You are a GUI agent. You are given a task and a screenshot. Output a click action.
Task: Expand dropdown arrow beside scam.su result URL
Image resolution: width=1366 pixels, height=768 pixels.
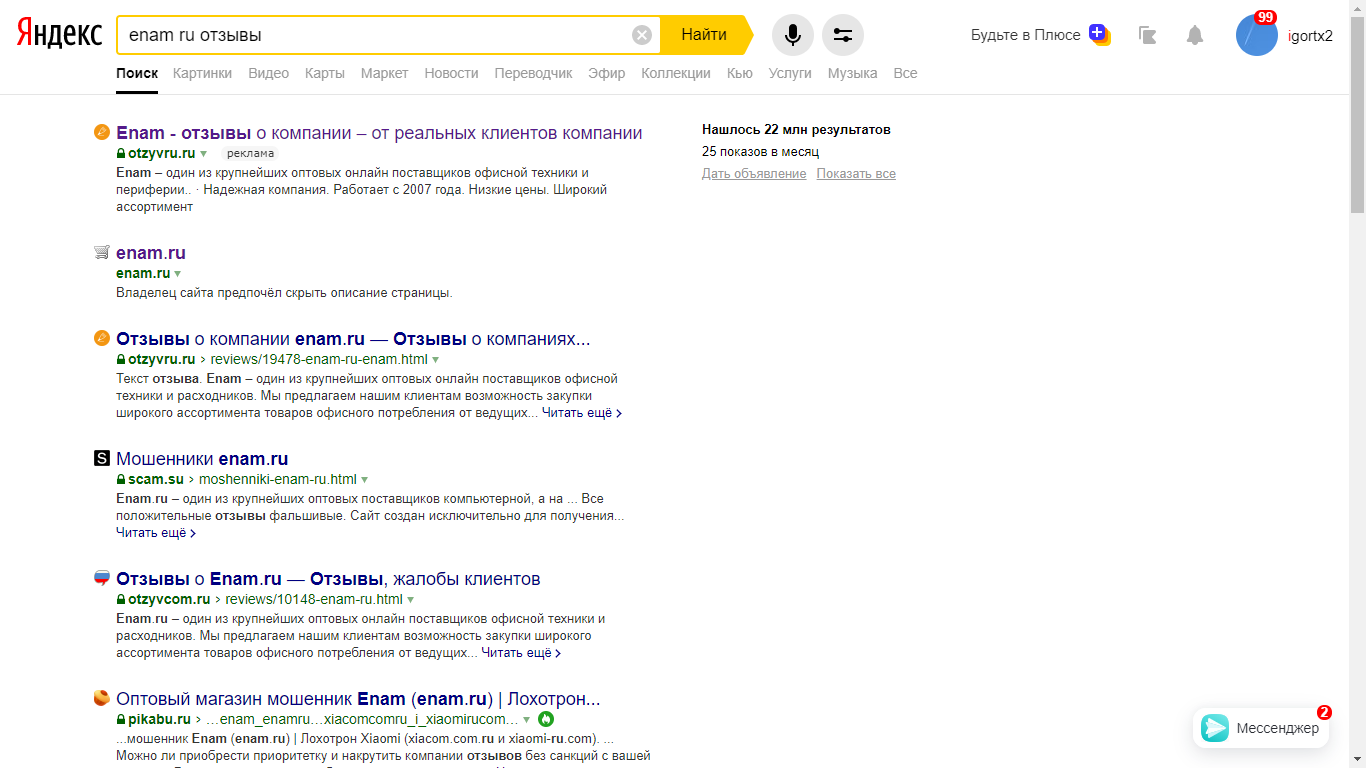point(365,480)
